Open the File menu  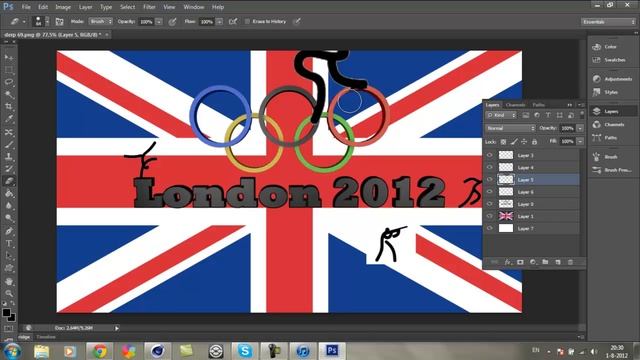point(26,7)
